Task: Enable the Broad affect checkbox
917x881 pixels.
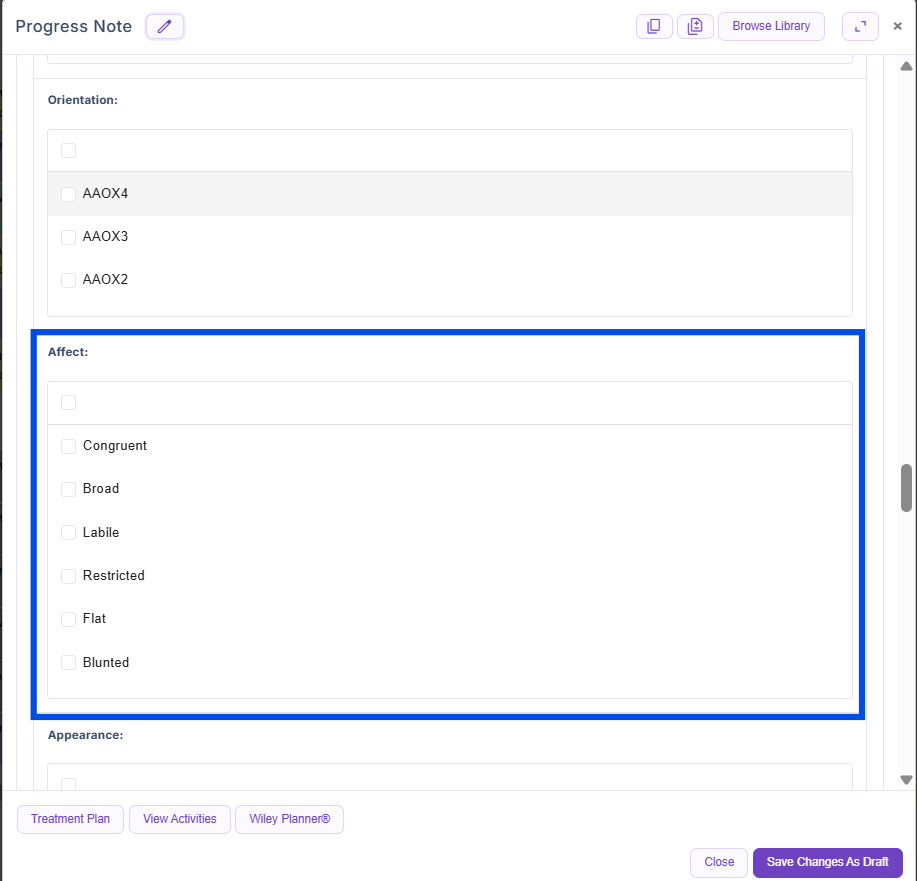Action: pyautogui.click(x=69, y=489)
